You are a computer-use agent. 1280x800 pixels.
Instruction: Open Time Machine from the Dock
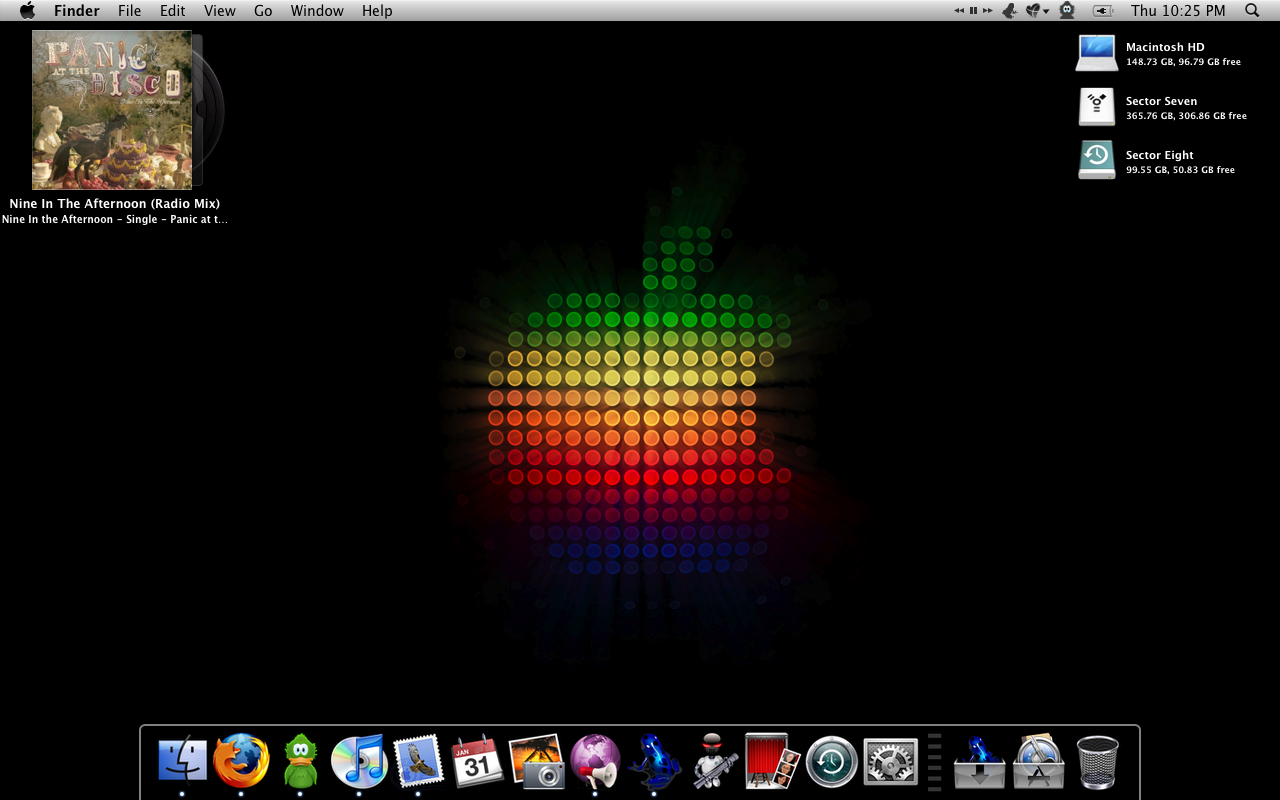[832, 761]
